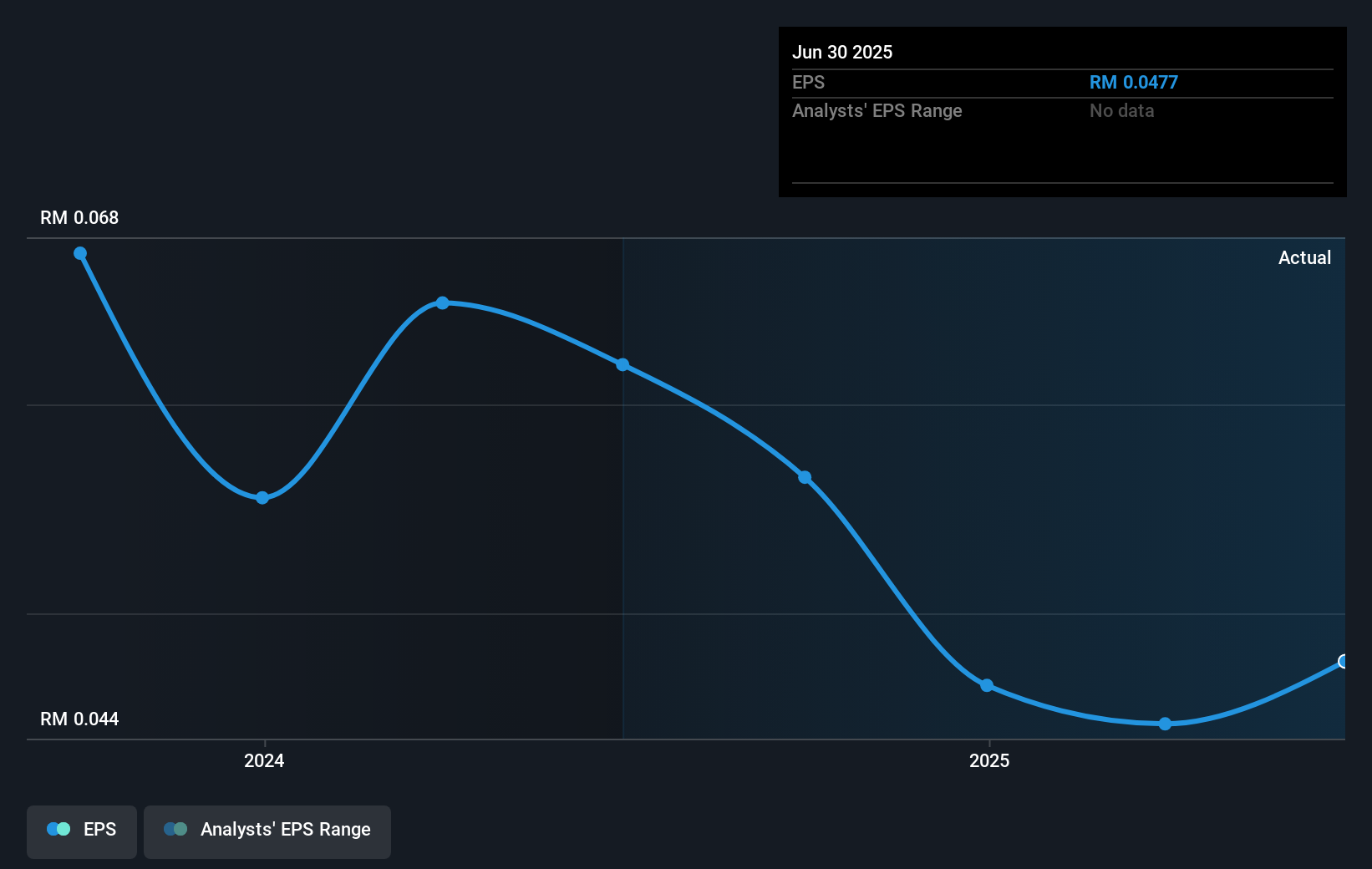This screenshot has height=869, width=1372.
Task: Click the Analysts' EPS Range legend dots
Action: (x=175, y=829)
